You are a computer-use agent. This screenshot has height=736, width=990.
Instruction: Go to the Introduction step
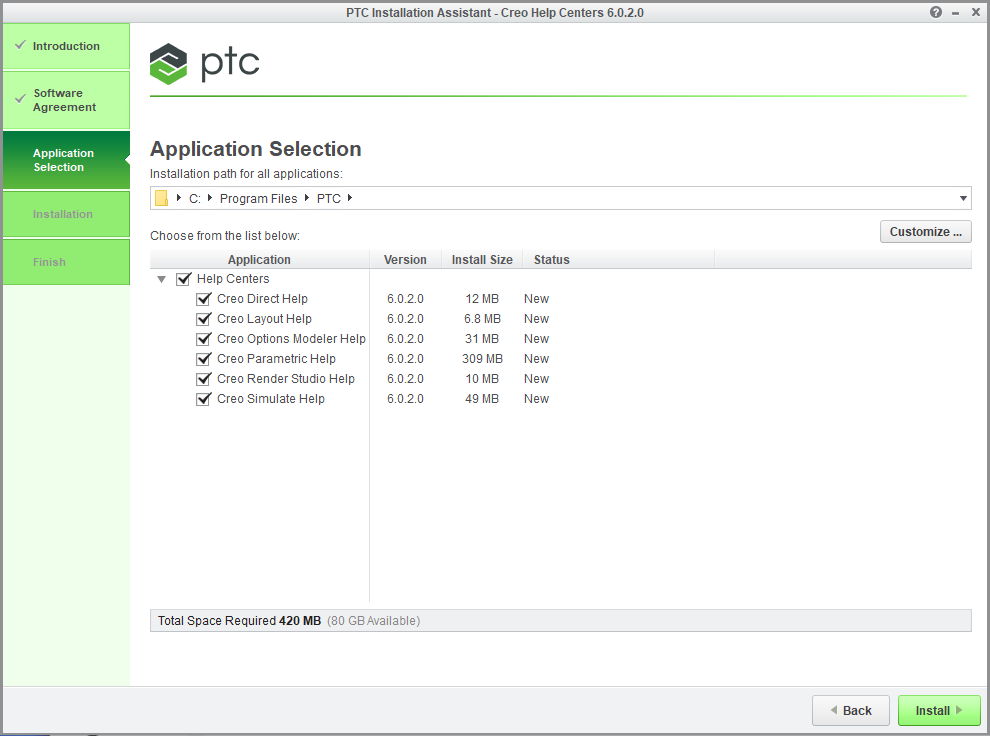[x=66, y=46]
